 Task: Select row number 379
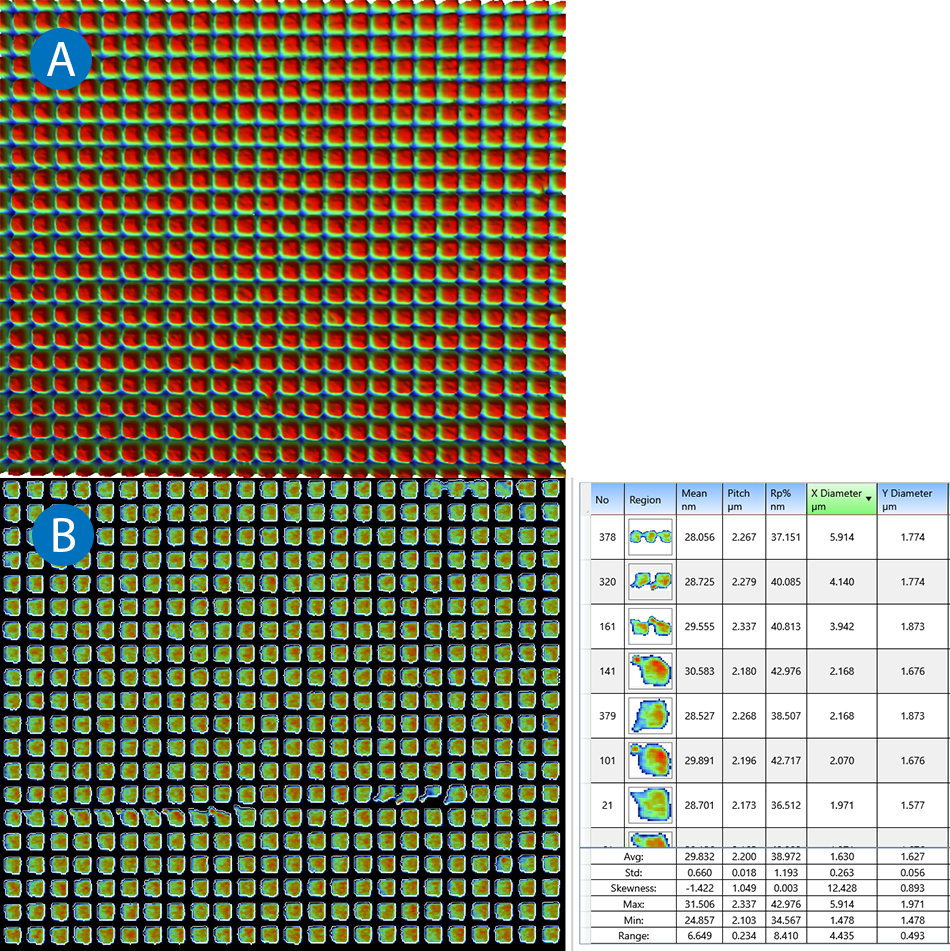607,716
